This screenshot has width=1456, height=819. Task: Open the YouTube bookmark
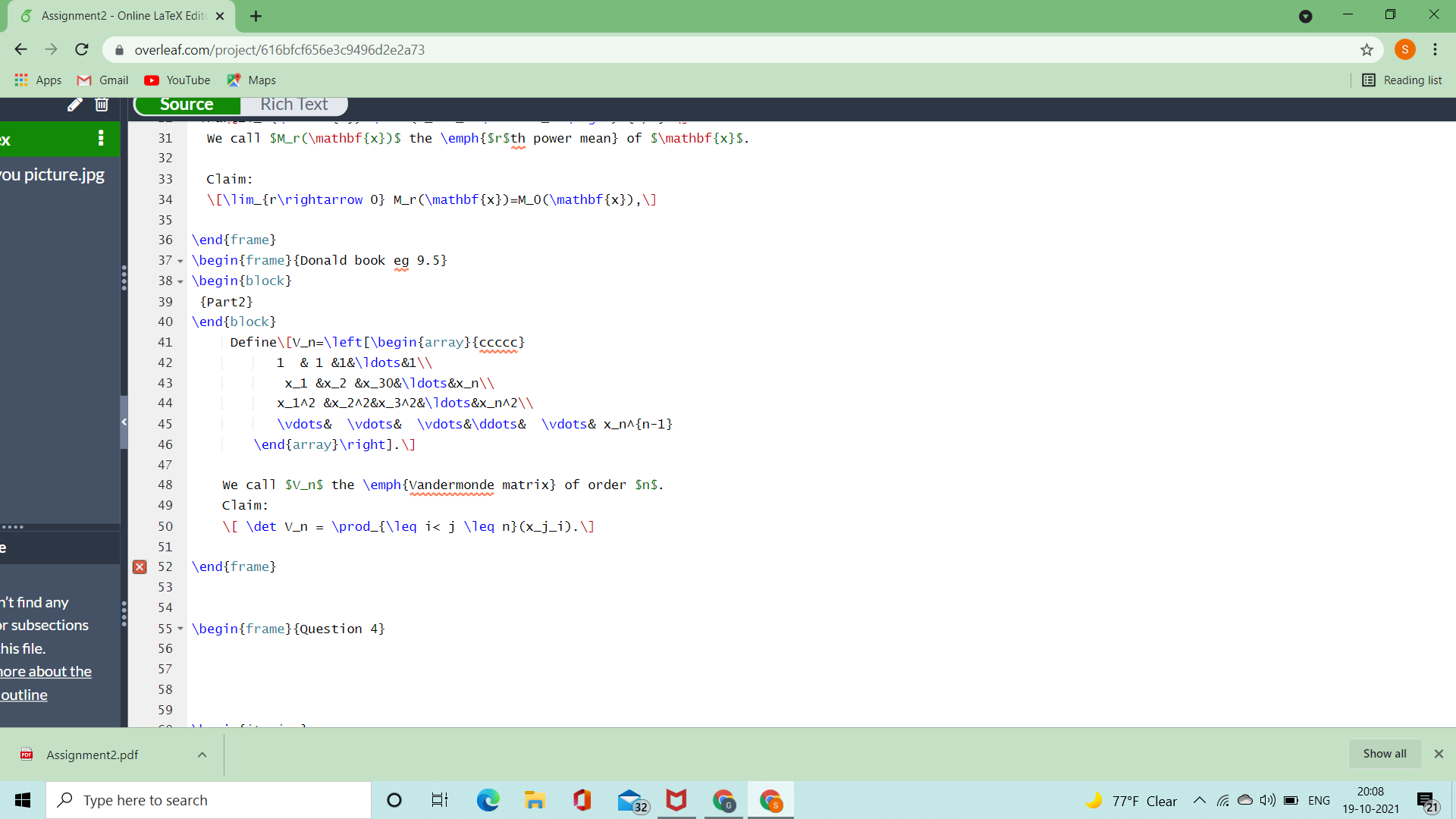pos(177,80)
